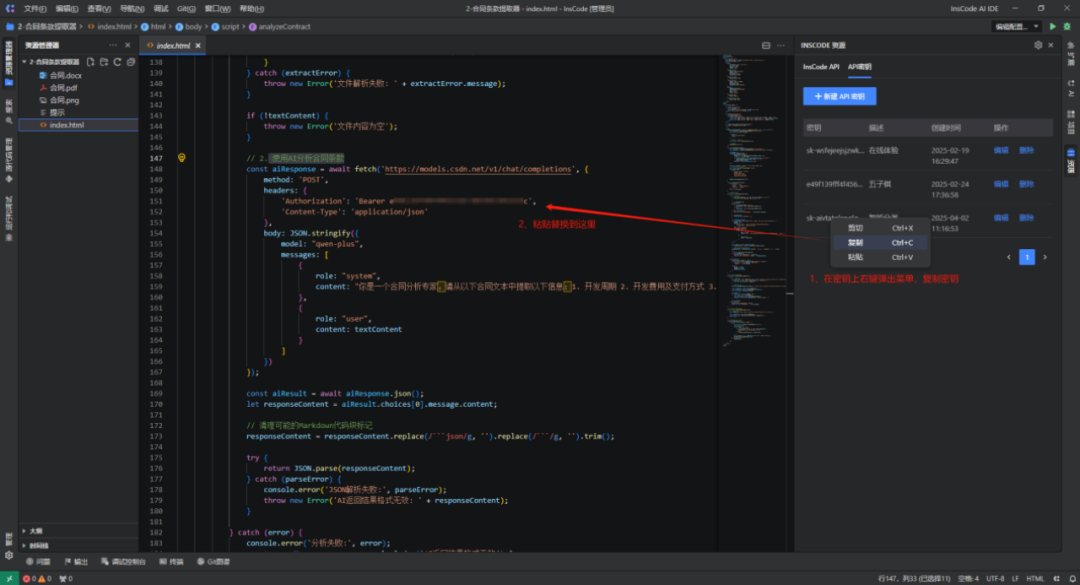This screenshot has height=585, width=1080.
Task: Click 编辑 for the 在线体验 key
Action: point(1001,150)
